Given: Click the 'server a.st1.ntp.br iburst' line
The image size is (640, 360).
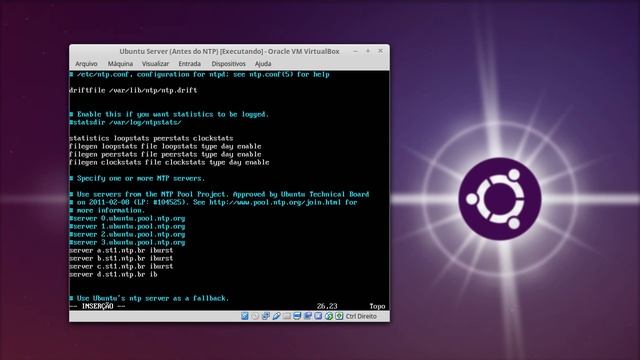Looking at the screenshot, I should 121,250.
